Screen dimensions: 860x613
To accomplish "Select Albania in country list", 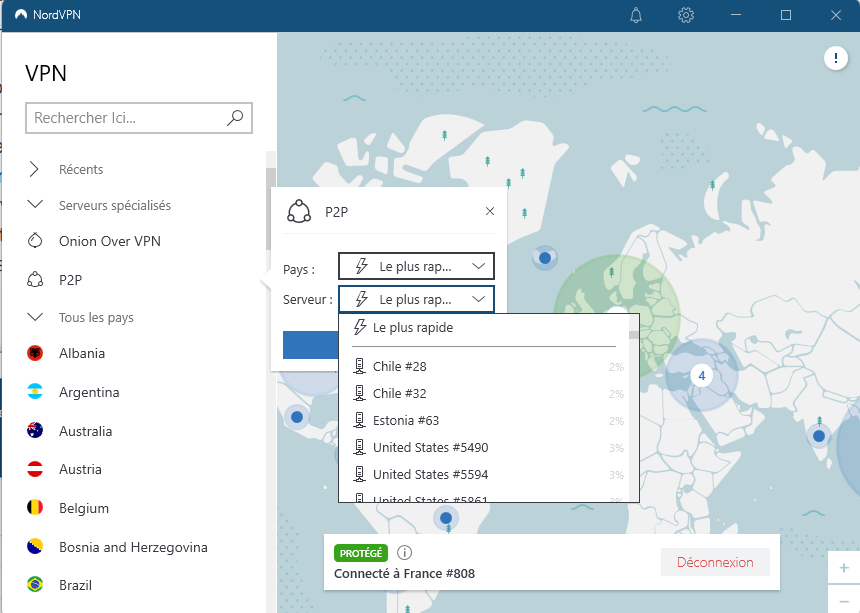I will click(134, 353).
